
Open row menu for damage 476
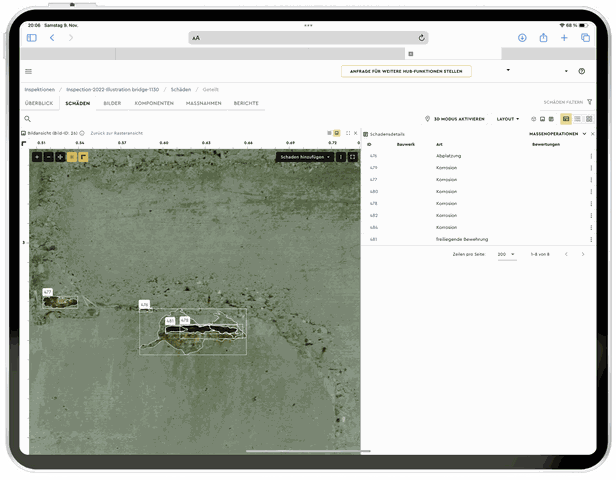pyautogui.click(x=591, y=156)
